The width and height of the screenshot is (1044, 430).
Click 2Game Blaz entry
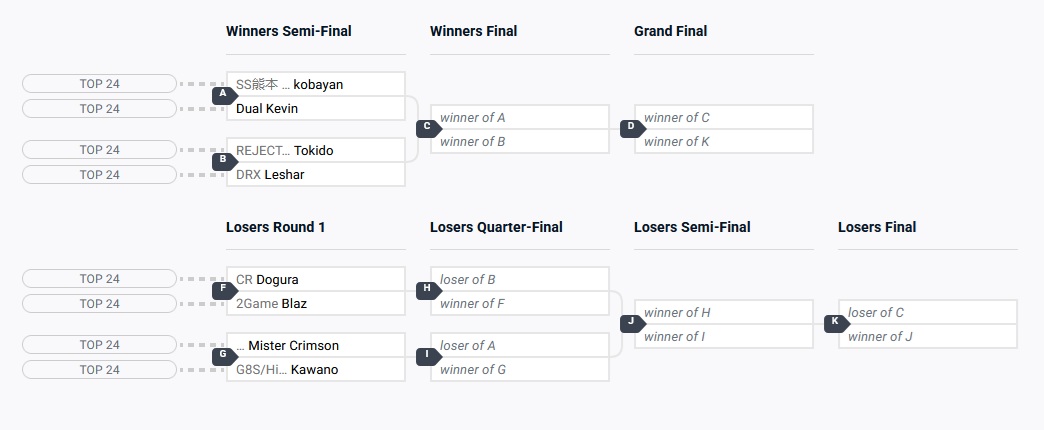point(316,303)
